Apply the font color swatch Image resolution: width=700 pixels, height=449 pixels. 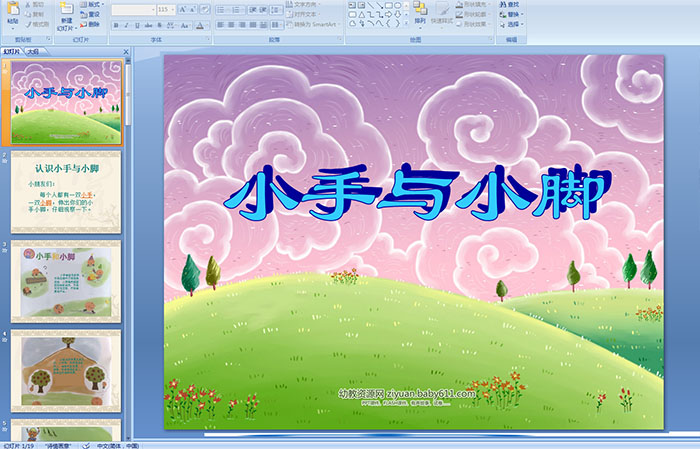pyautogui.click(x=200, y=25)
